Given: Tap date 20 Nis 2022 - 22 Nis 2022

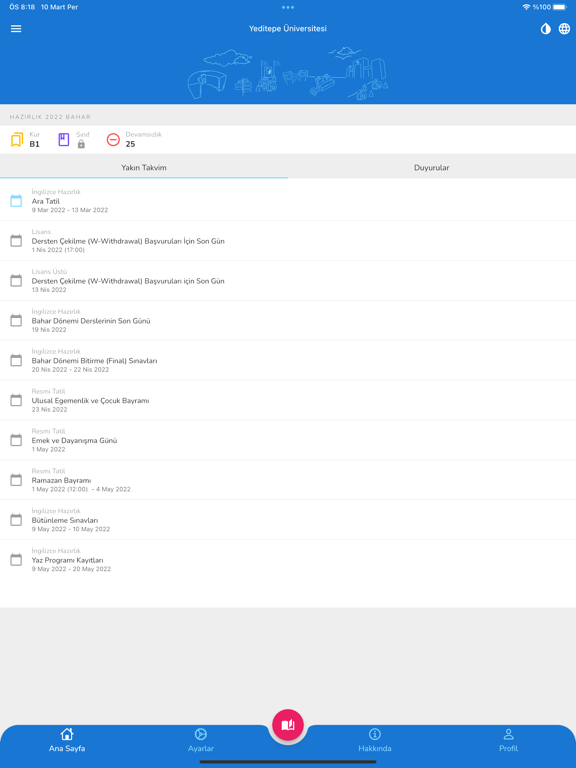Looking at the screenshot, I should tap(70, 370).
